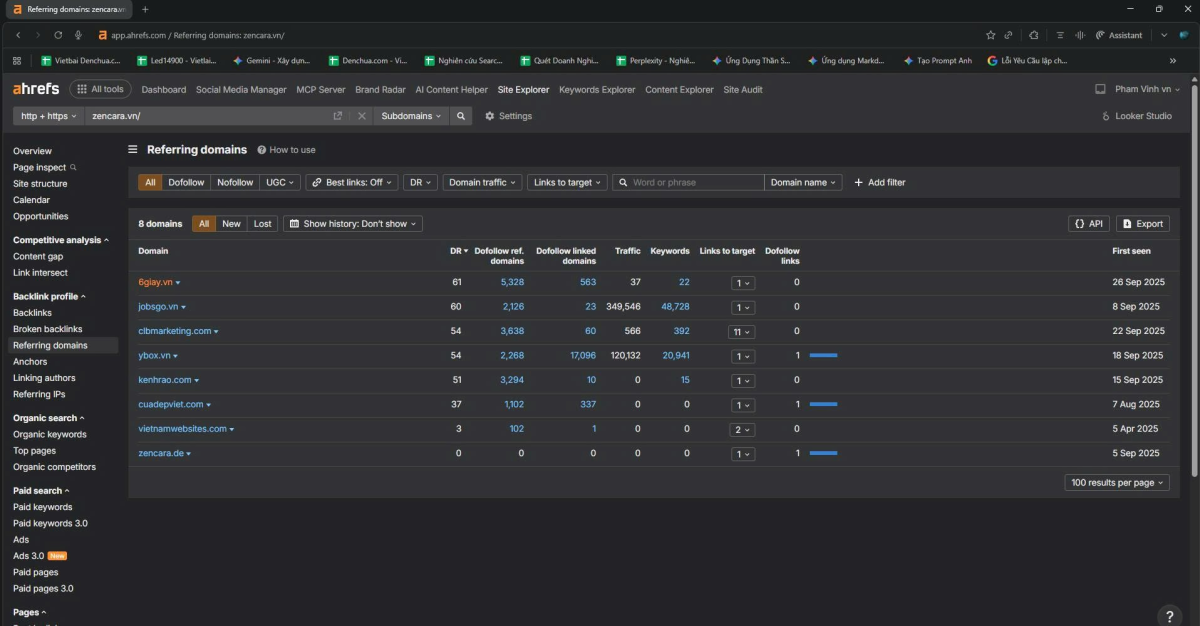Switch to the Lost domains toggle
1200x626 pixels.
click(262, 224)
